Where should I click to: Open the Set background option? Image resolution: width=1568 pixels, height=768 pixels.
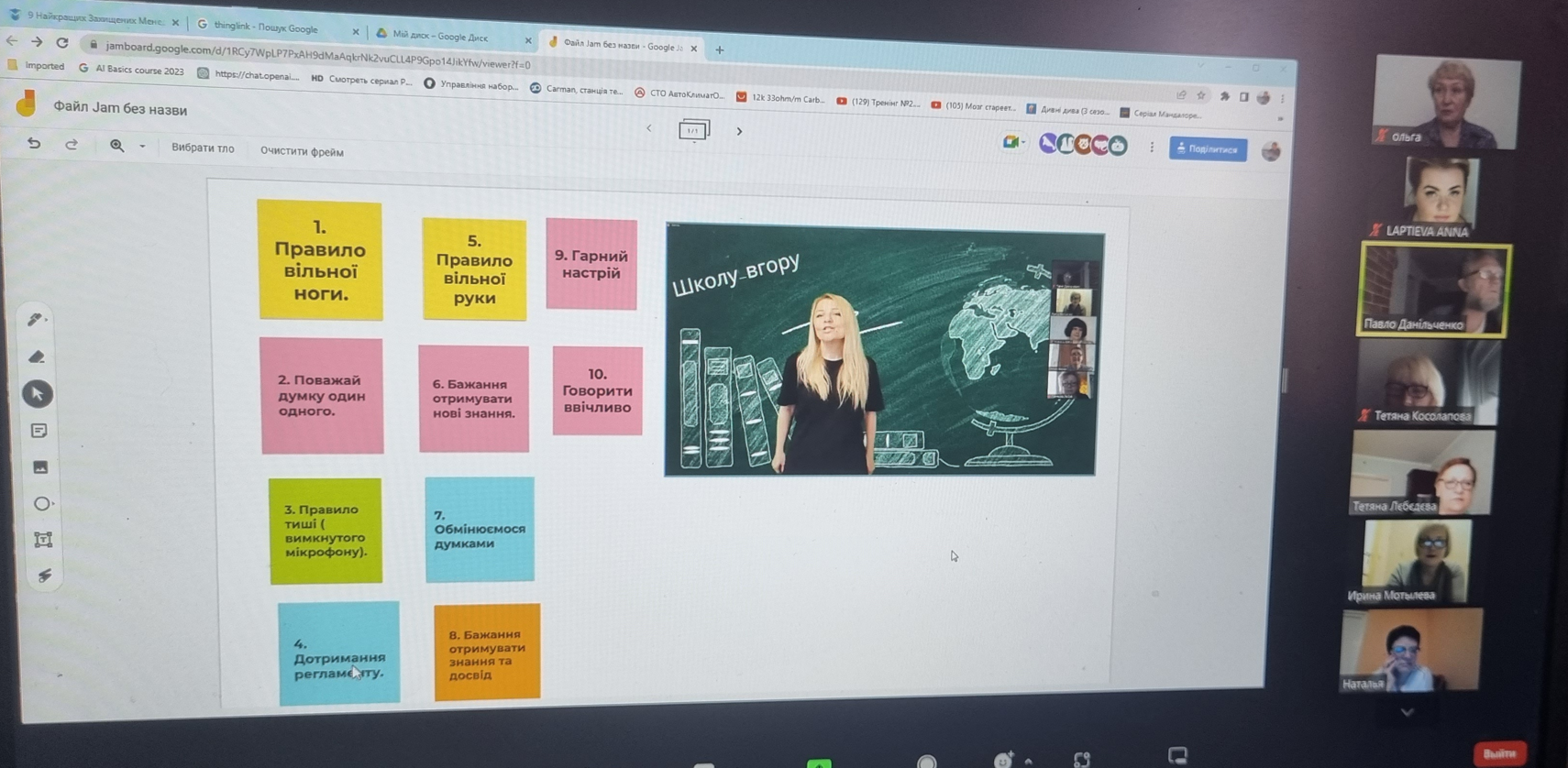click(203, 148)
